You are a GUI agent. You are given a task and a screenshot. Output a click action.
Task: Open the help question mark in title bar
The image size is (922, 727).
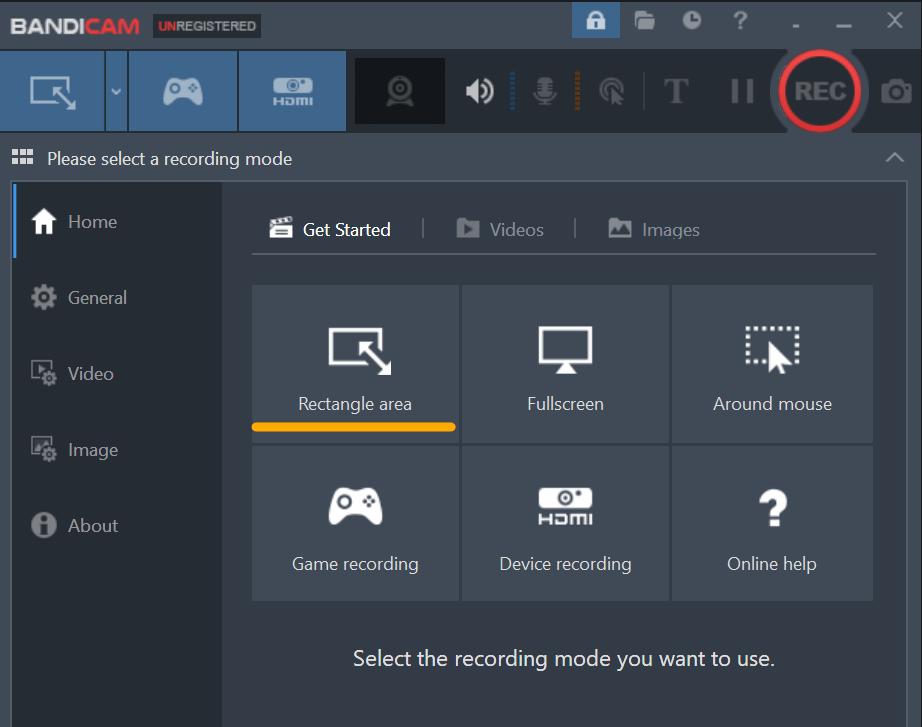coord(740,21)
